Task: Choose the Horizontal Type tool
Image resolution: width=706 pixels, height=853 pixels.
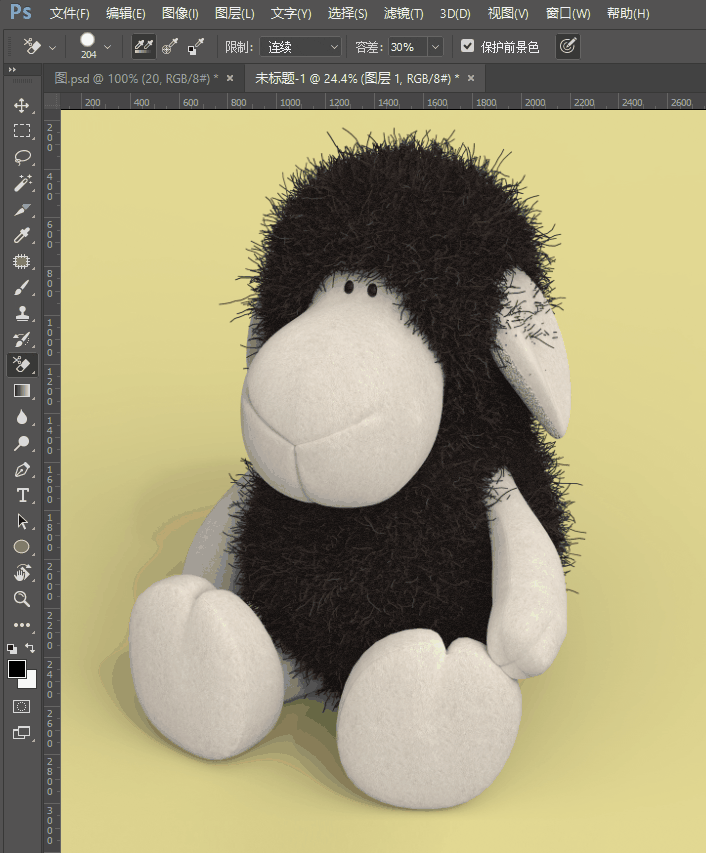Action: pyautogui.click(x=21, y=495)
